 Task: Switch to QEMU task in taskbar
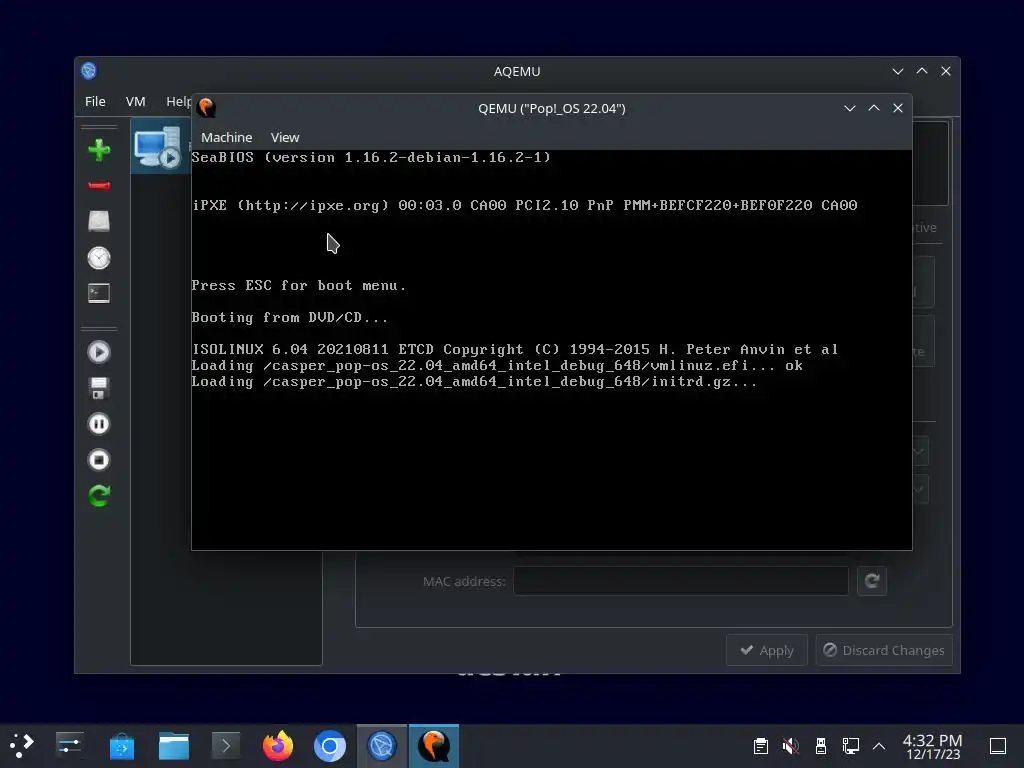(434, 746)
